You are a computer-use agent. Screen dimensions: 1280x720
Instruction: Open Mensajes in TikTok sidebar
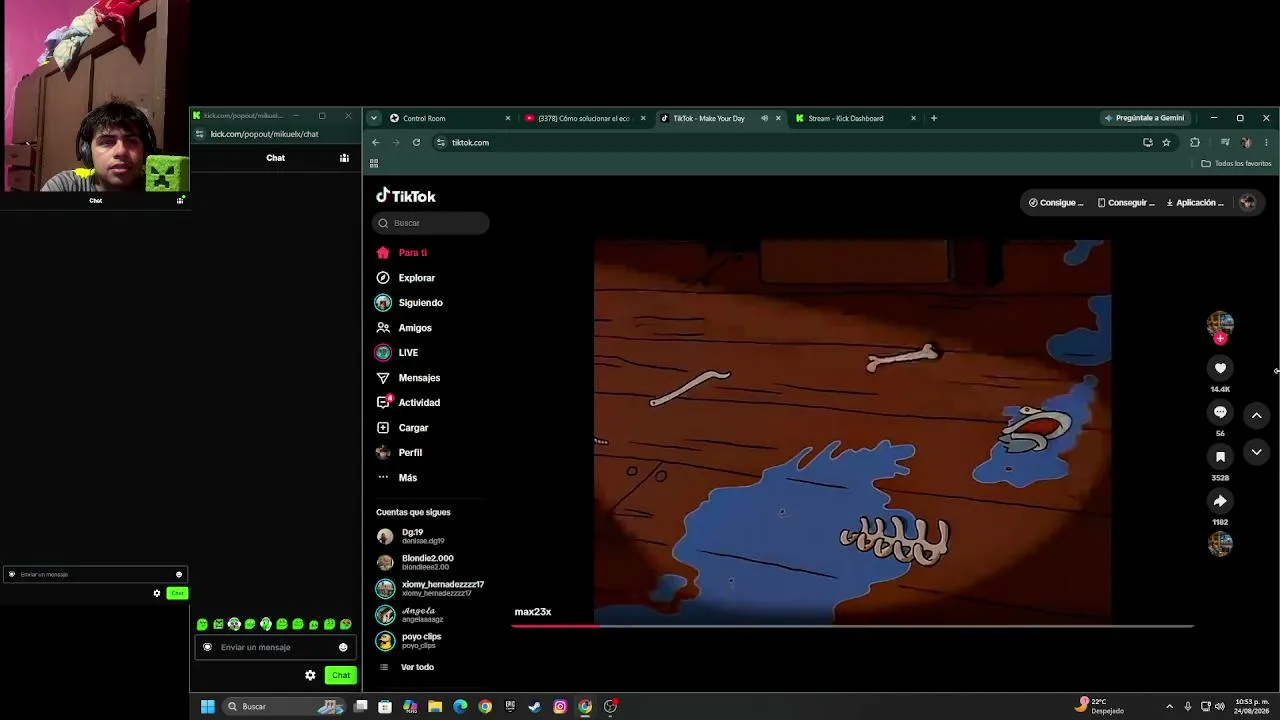coord(408,378)
